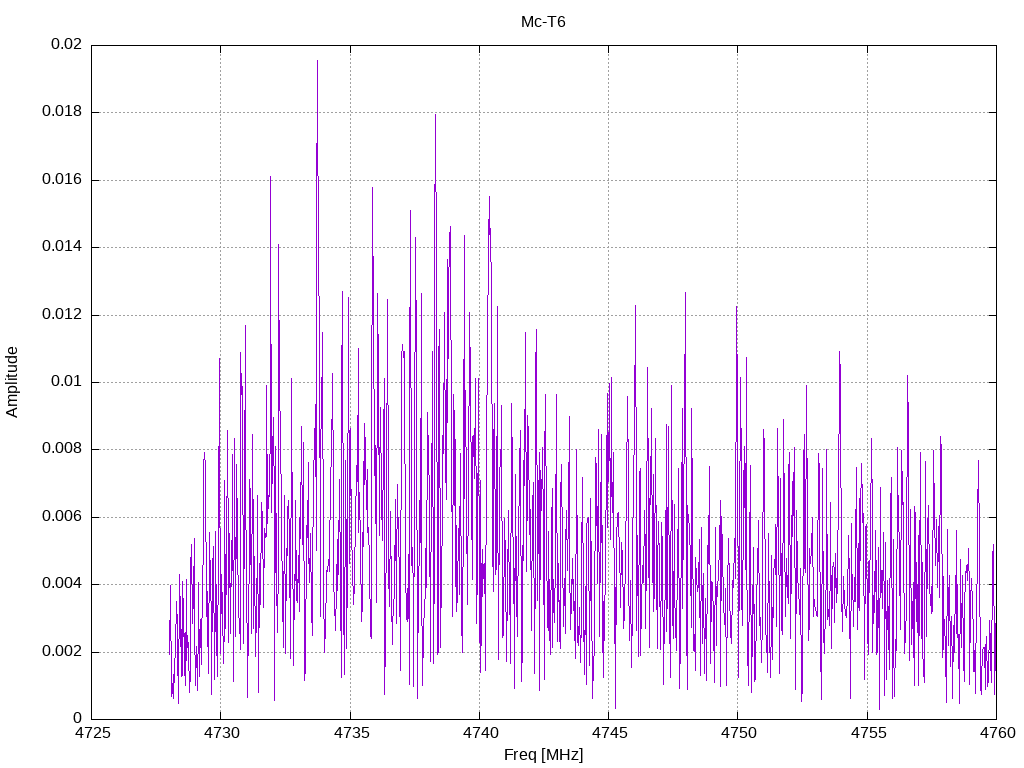Click the 4730 x-axis tick label
1024x768 pixels.
221,733
